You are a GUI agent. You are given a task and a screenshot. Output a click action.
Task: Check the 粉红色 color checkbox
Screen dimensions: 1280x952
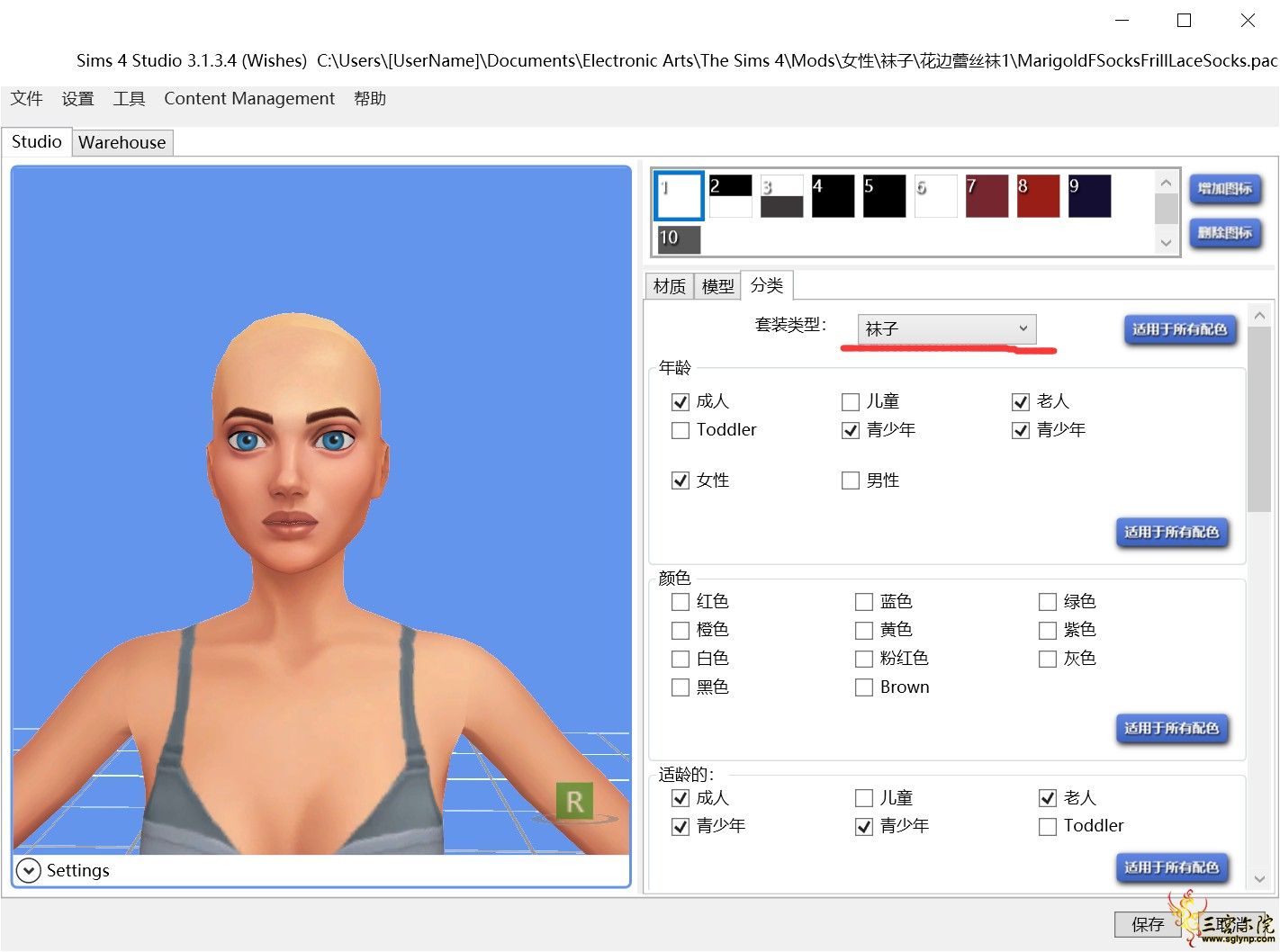coord(864,660)
